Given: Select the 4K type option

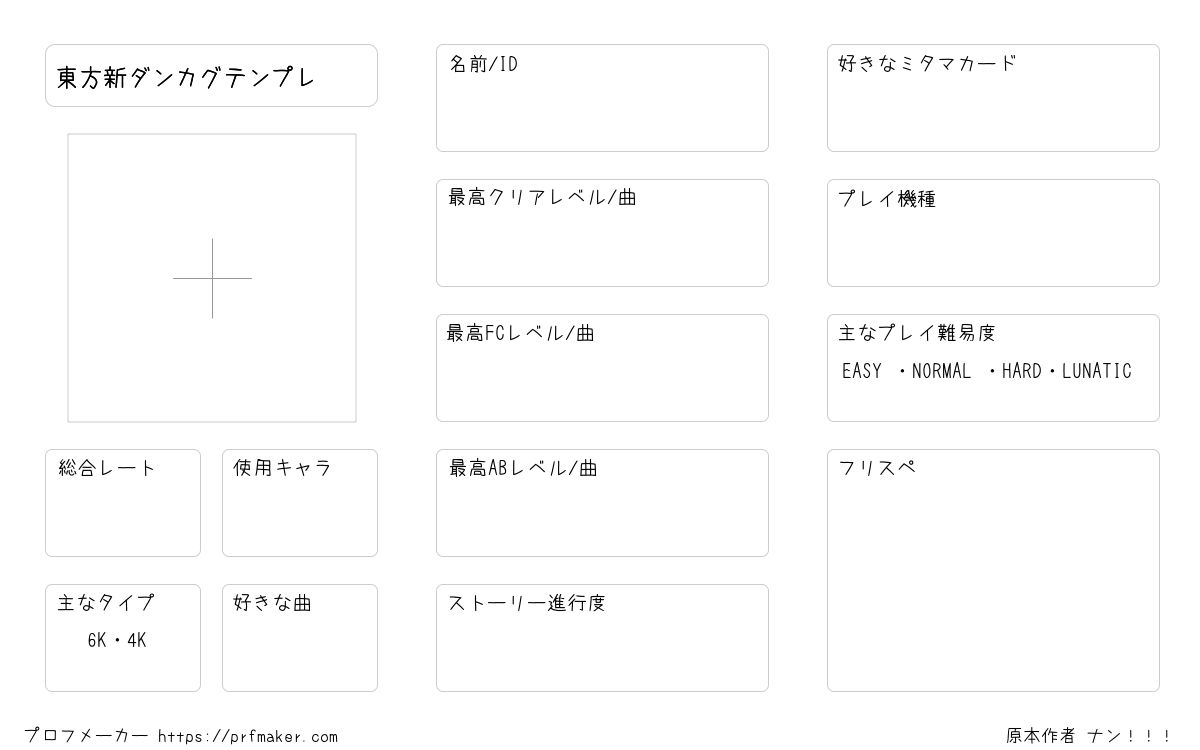Looking at the screenshot, I should 136,641.
